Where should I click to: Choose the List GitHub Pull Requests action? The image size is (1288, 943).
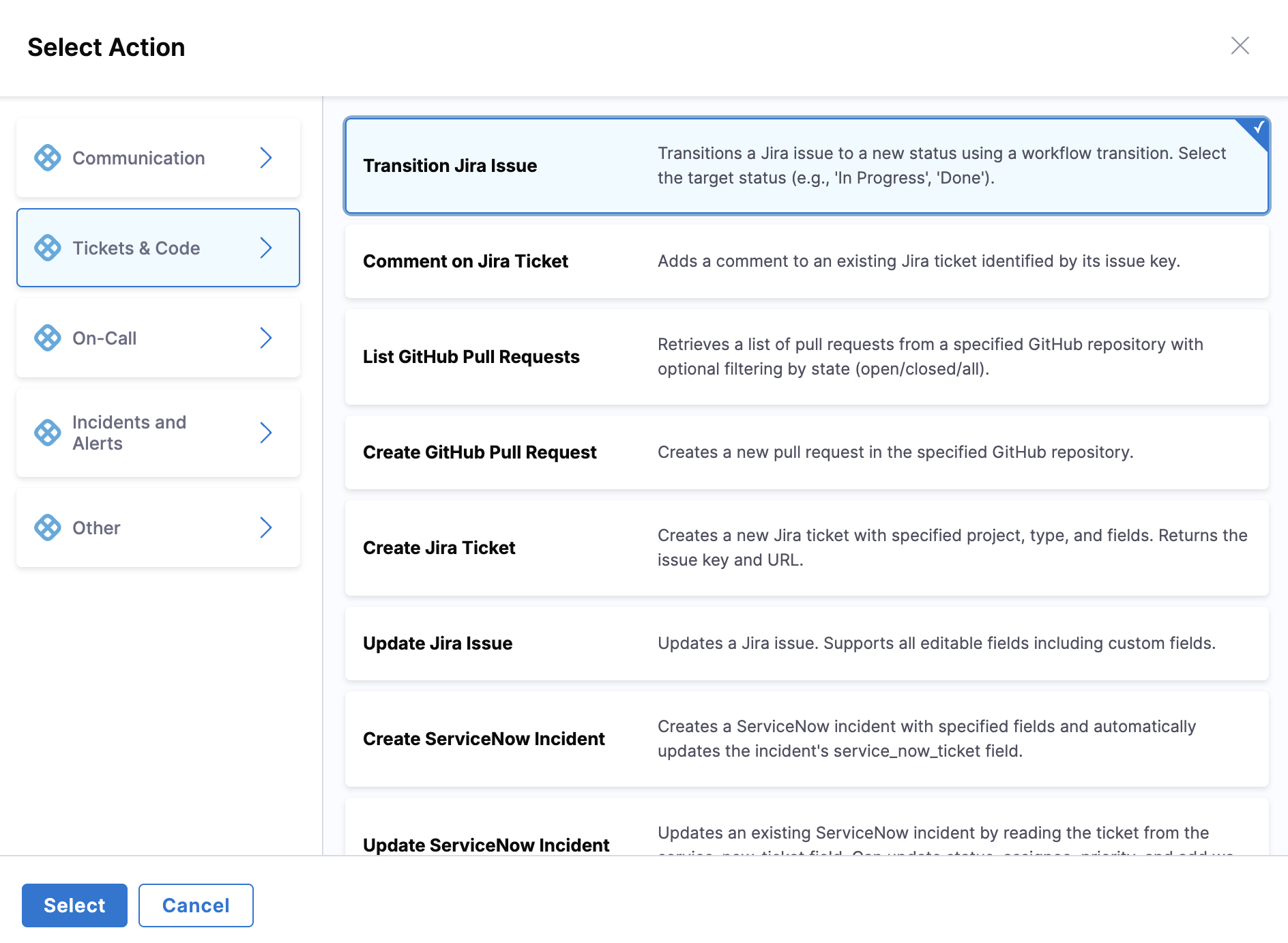[807, 357]
